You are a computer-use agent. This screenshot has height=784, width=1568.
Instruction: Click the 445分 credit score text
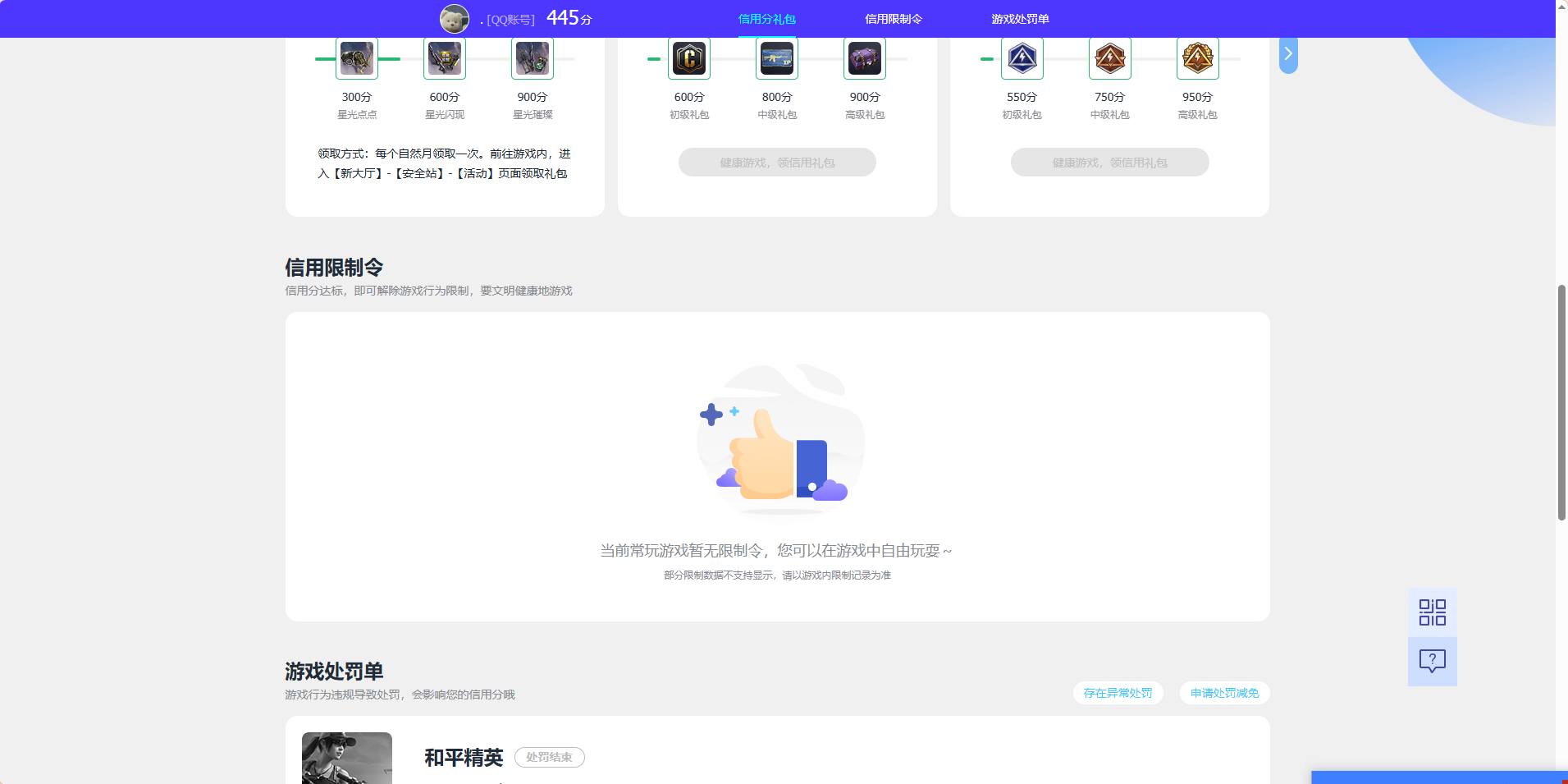point(569,18)
